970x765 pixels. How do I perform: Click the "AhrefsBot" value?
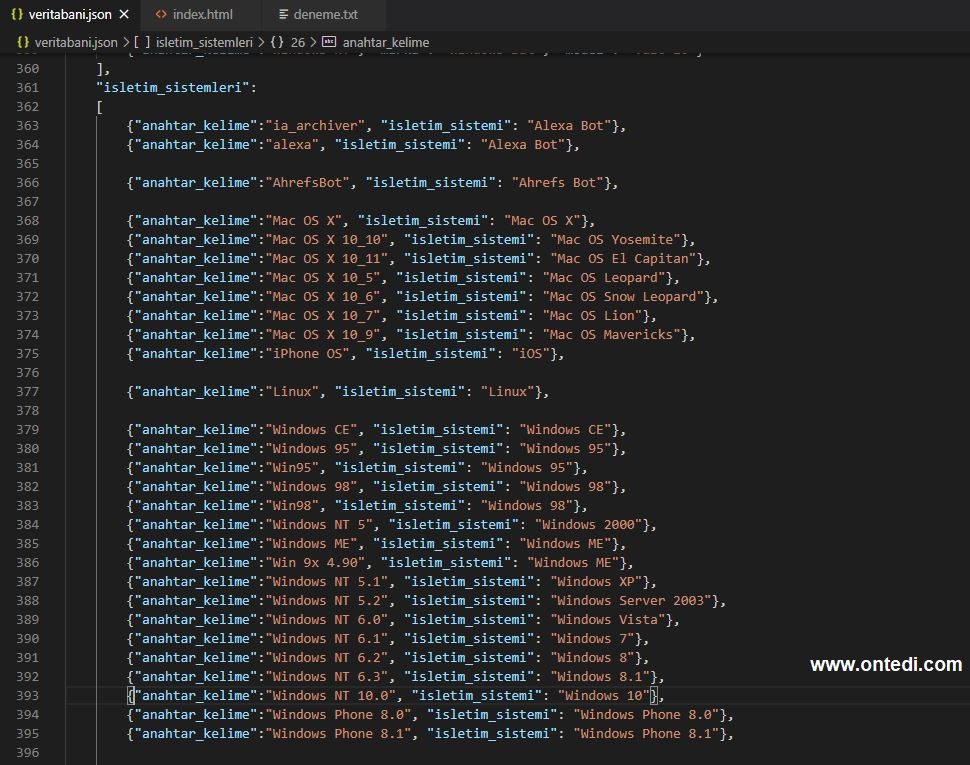point(308,182)
